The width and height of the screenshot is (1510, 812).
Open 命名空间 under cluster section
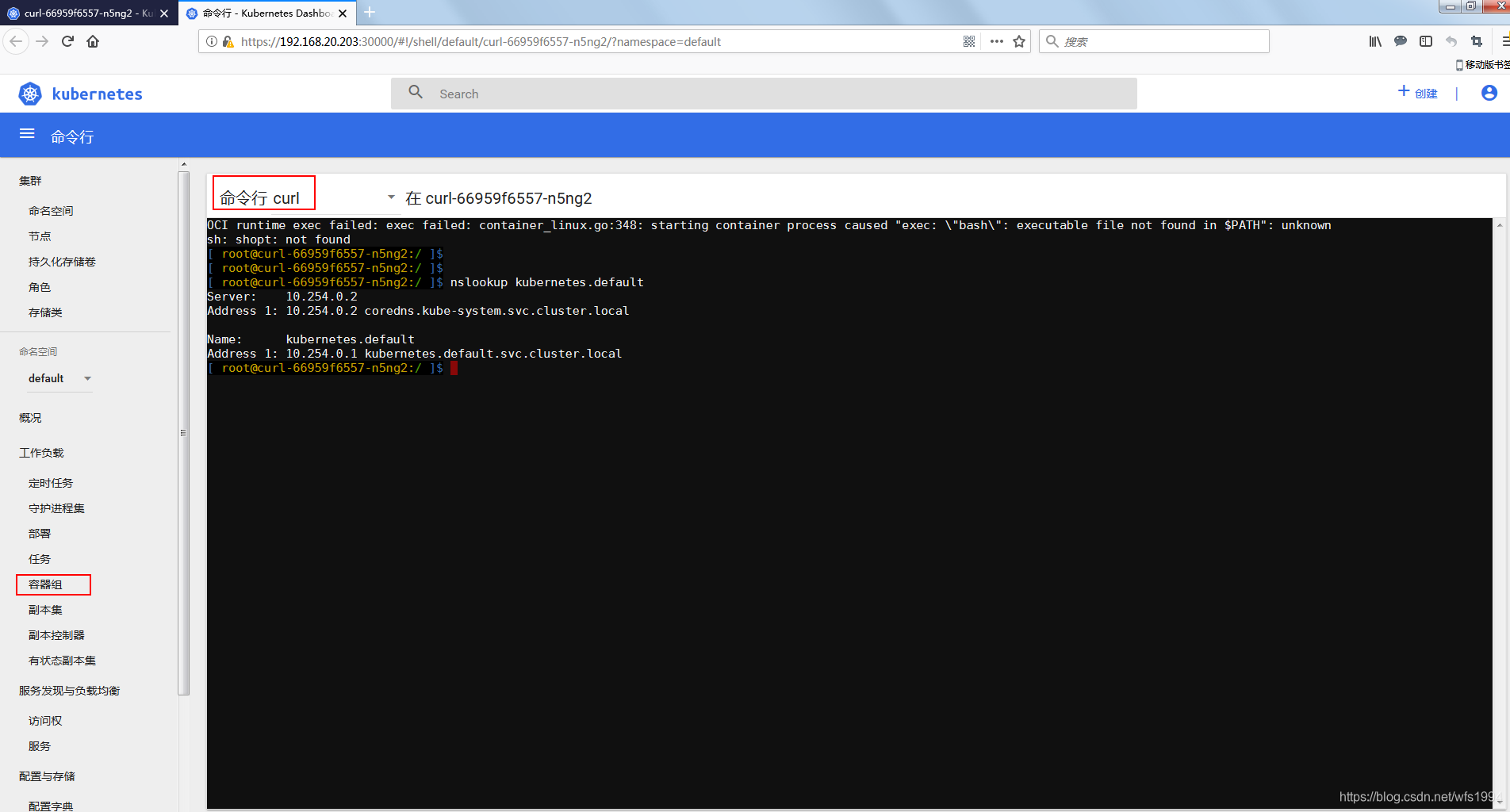click(x=51, y=211)
